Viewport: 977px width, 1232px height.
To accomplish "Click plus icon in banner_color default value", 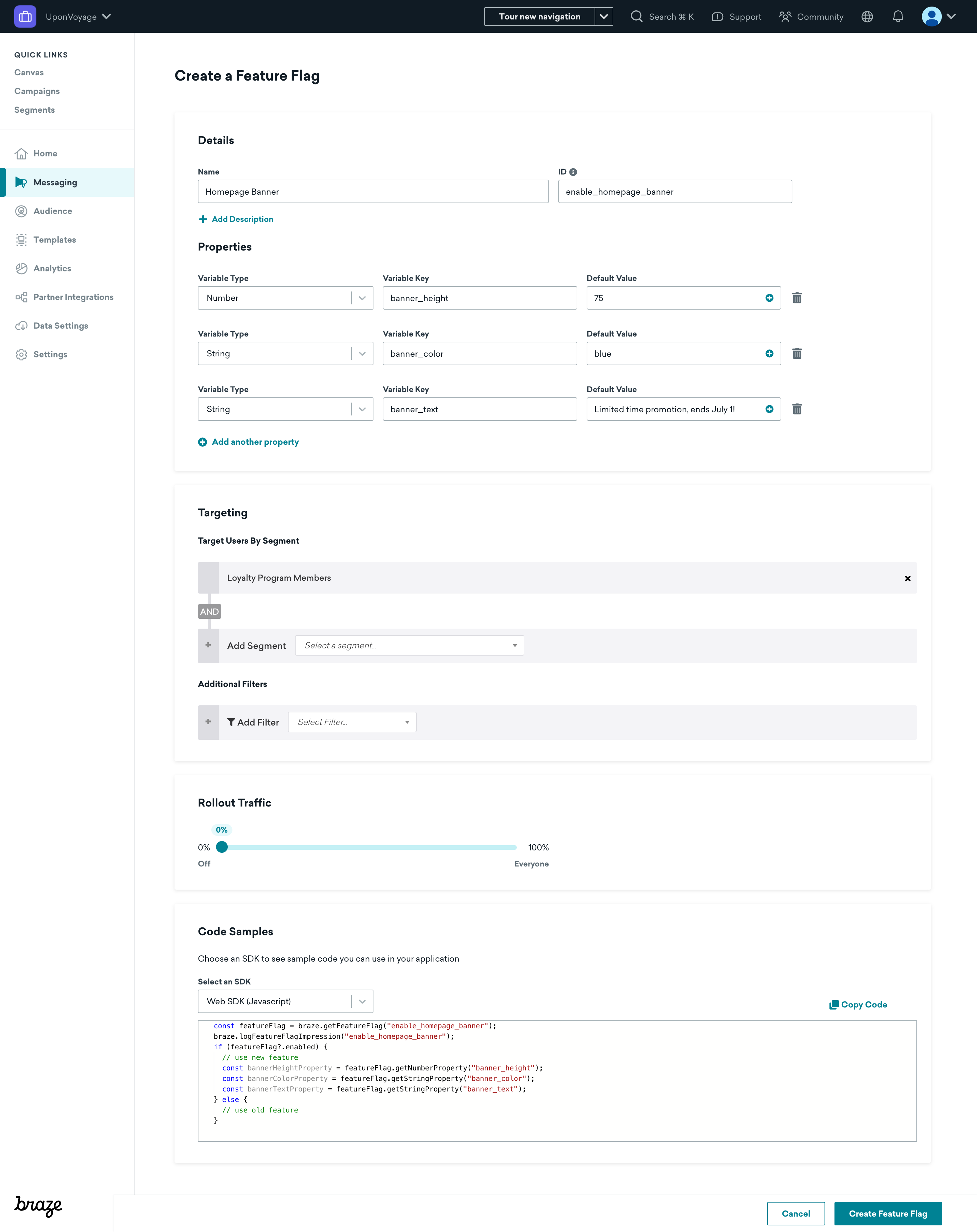I will point(769,354).
